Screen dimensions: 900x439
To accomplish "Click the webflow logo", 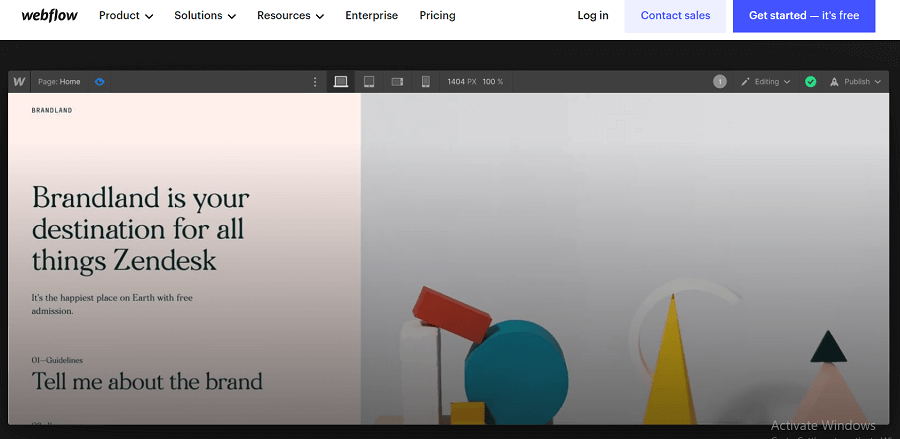I will point(49,15).
